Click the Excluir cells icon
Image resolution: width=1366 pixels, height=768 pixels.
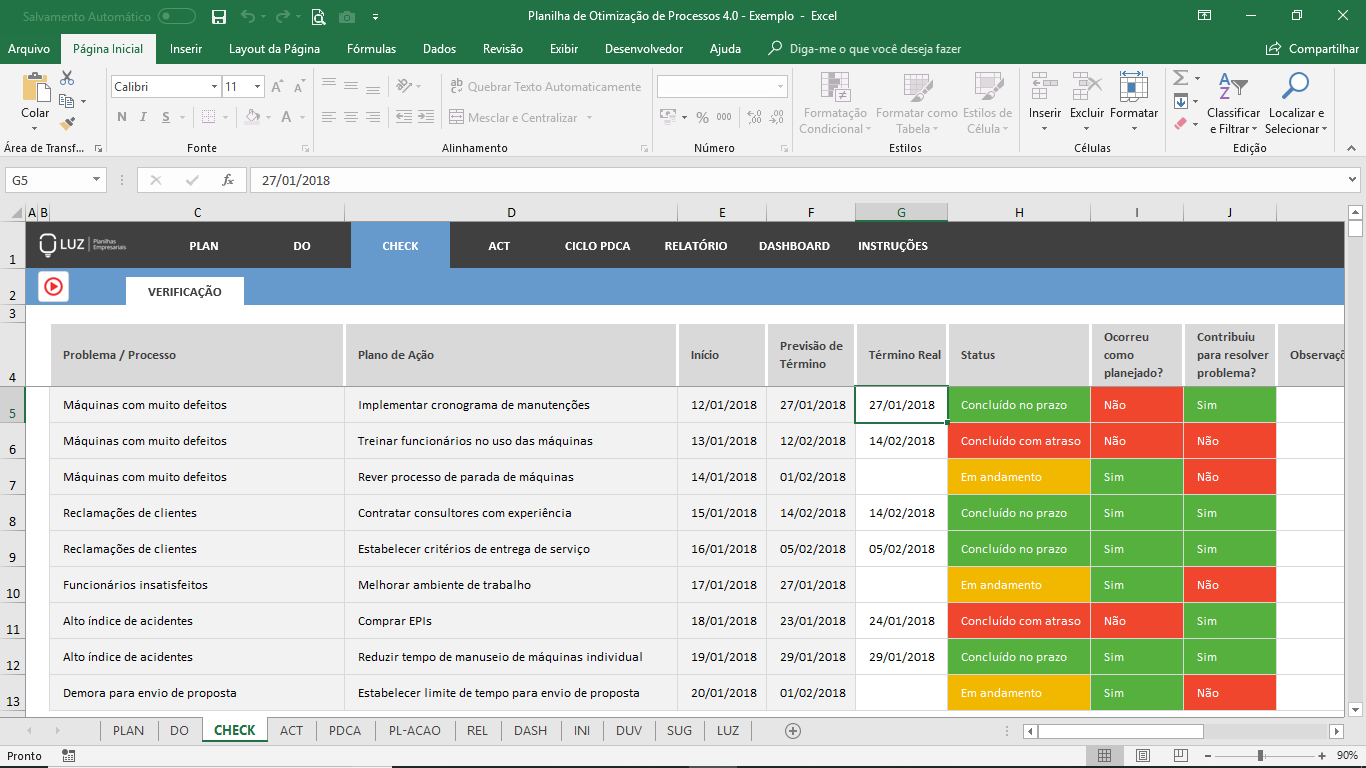[x=1087, y=87]
